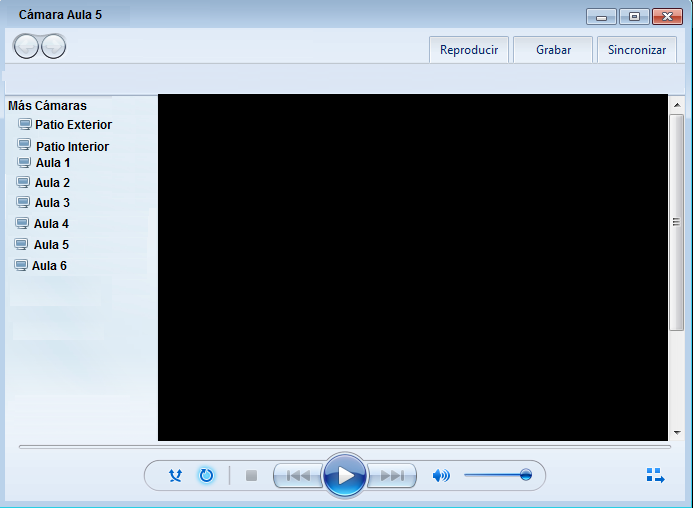Open the Aula 2 camera
This screenshot has width=693, height=508.
[x=52, y=183]
